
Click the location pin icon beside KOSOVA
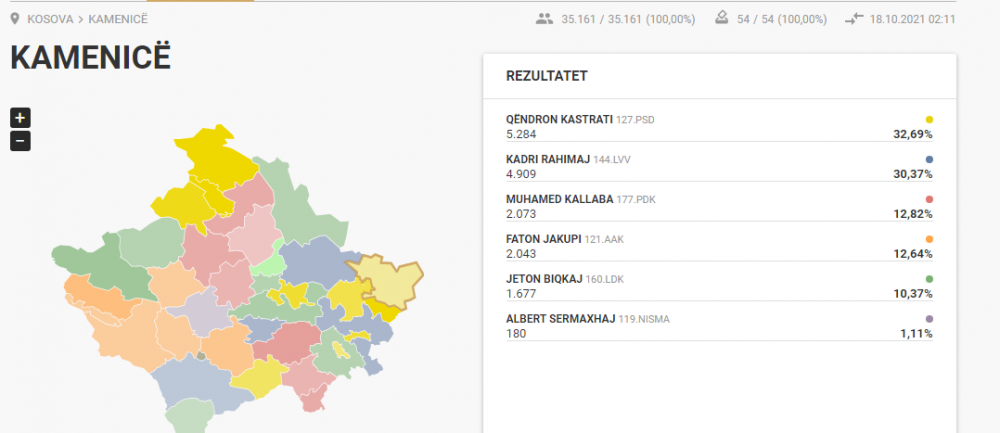15,19
